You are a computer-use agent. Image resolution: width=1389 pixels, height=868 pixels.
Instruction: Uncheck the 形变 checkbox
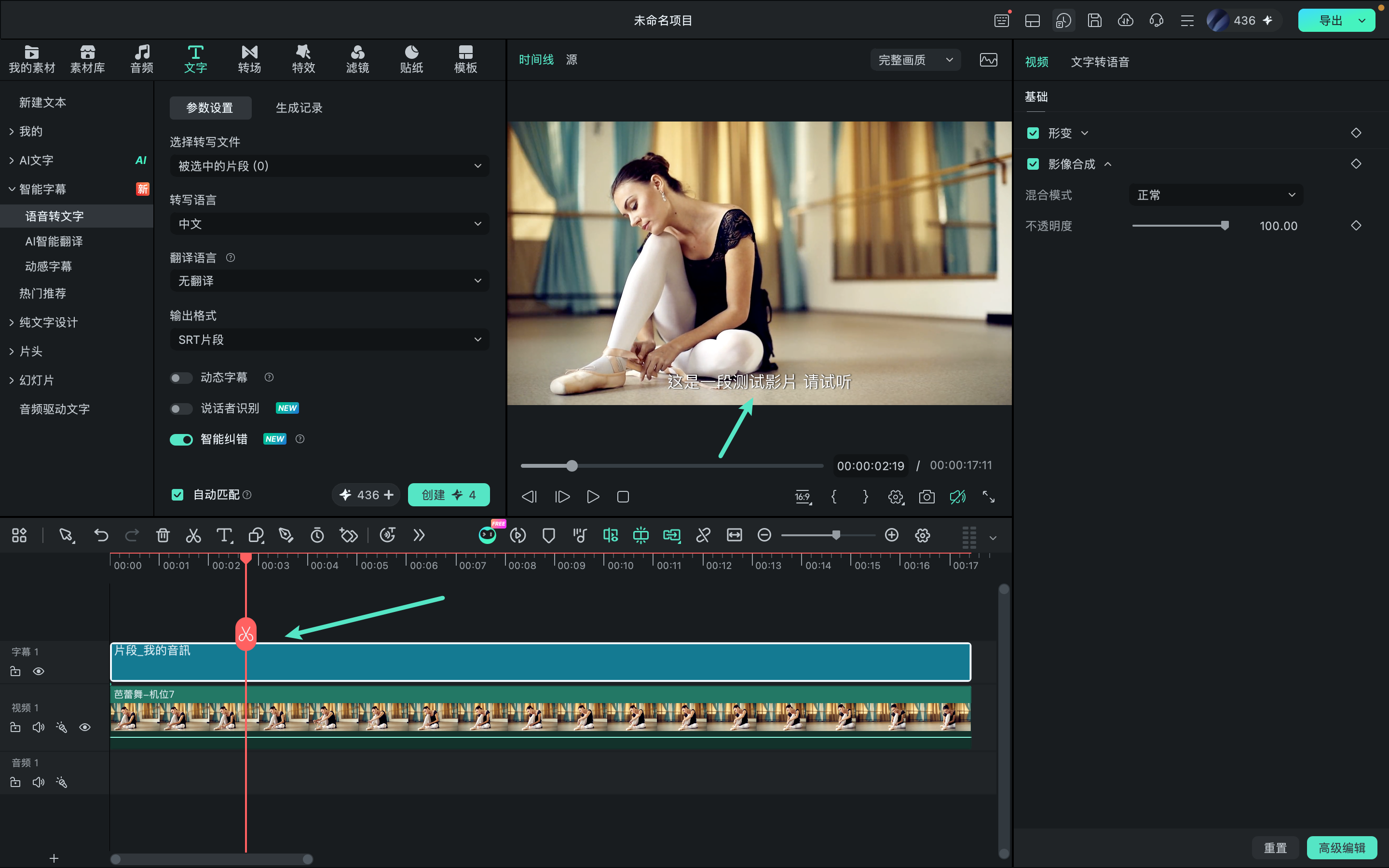coord(1033,133)
